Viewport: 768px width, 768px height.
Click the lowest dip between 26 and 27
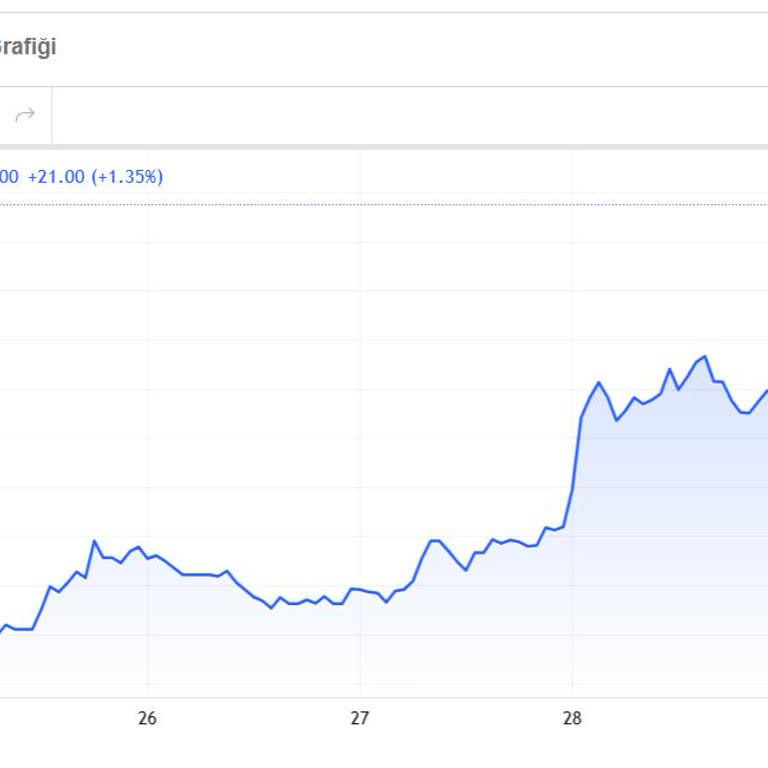point(271,607)
